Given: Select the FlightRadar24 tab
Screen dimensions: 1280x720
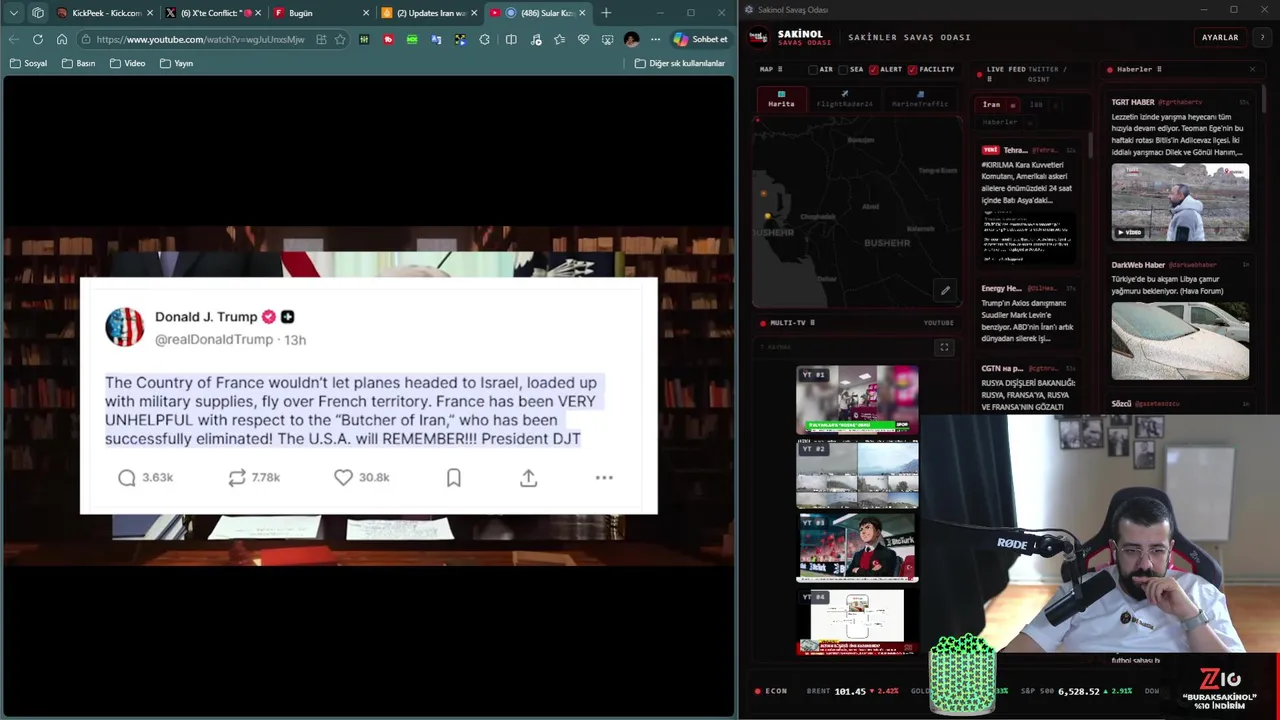Looking at the screenshot, I should (844, 99).
